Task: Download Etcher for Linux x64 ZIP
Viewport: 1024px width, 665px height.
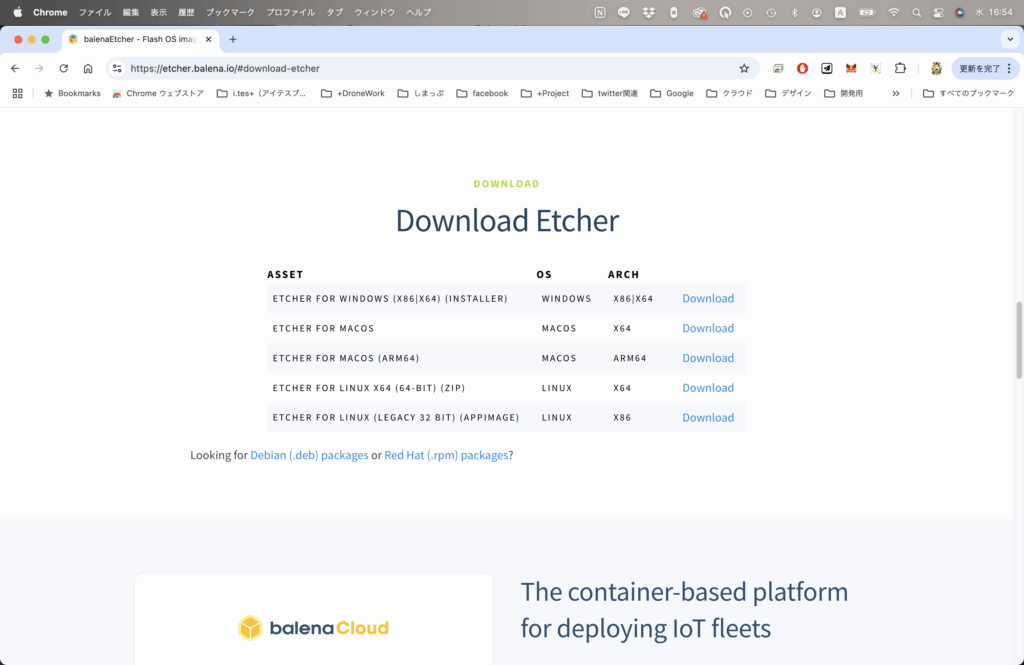Action: [x=708, y=388]
